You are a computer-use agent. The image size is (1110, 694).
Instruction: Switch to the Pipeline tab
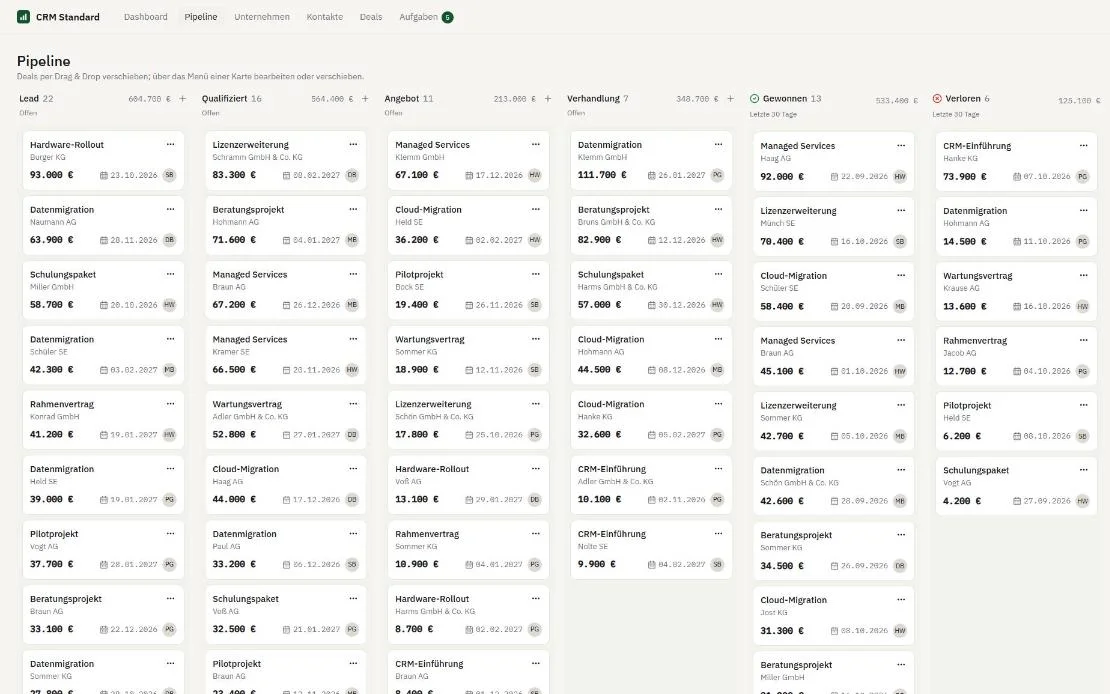201,17
